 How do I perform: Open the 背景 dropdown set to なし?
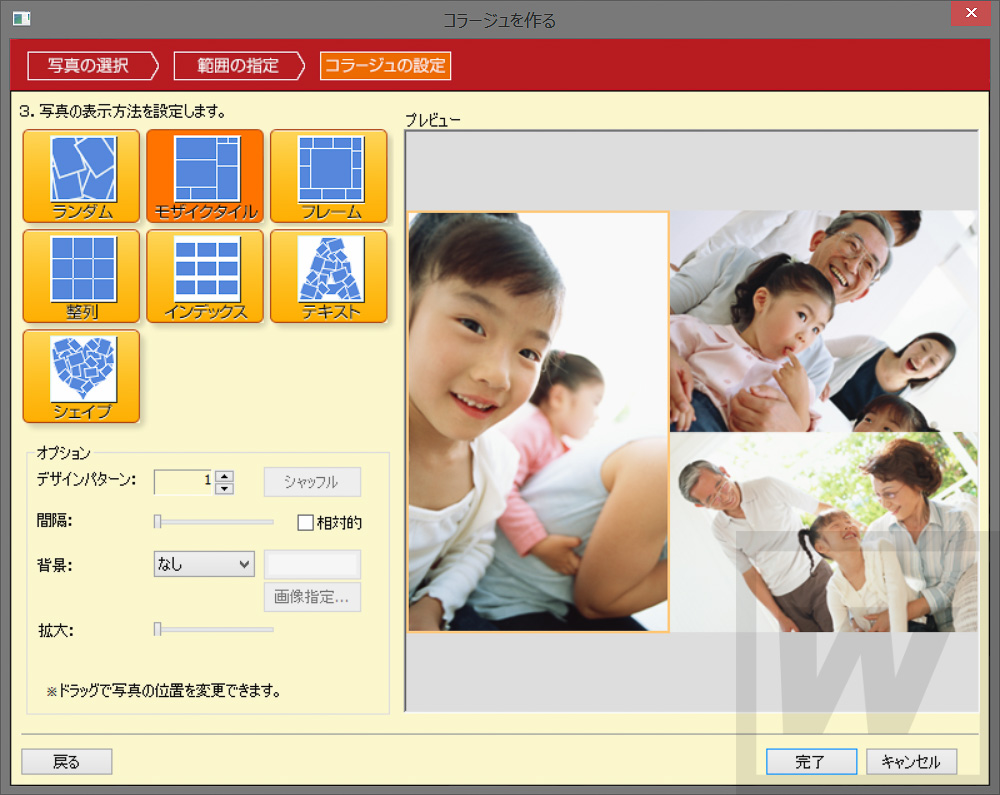[x=204, y=564]
